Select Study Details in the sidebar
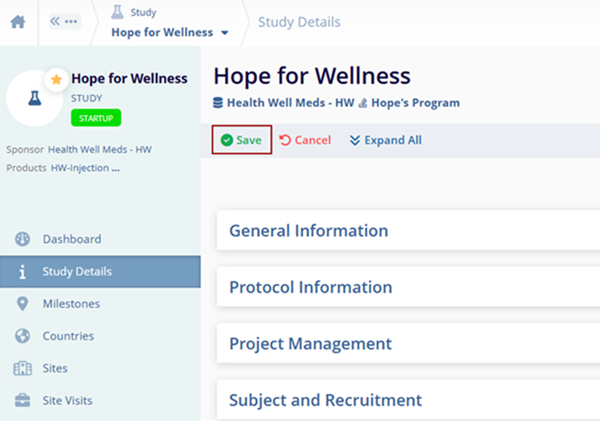 77,271
